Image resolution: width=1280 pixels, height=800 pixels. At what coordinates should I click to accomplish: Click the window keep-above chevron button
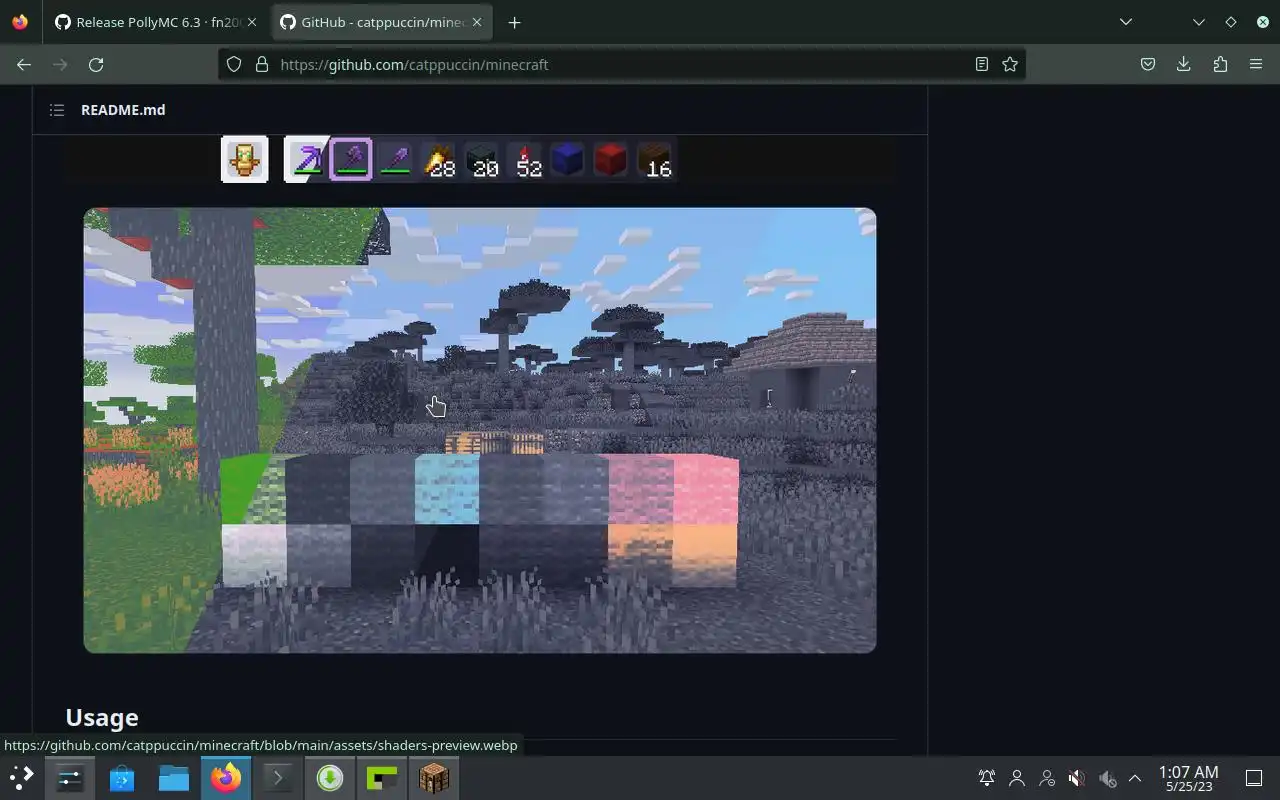tap(1199, 22)
